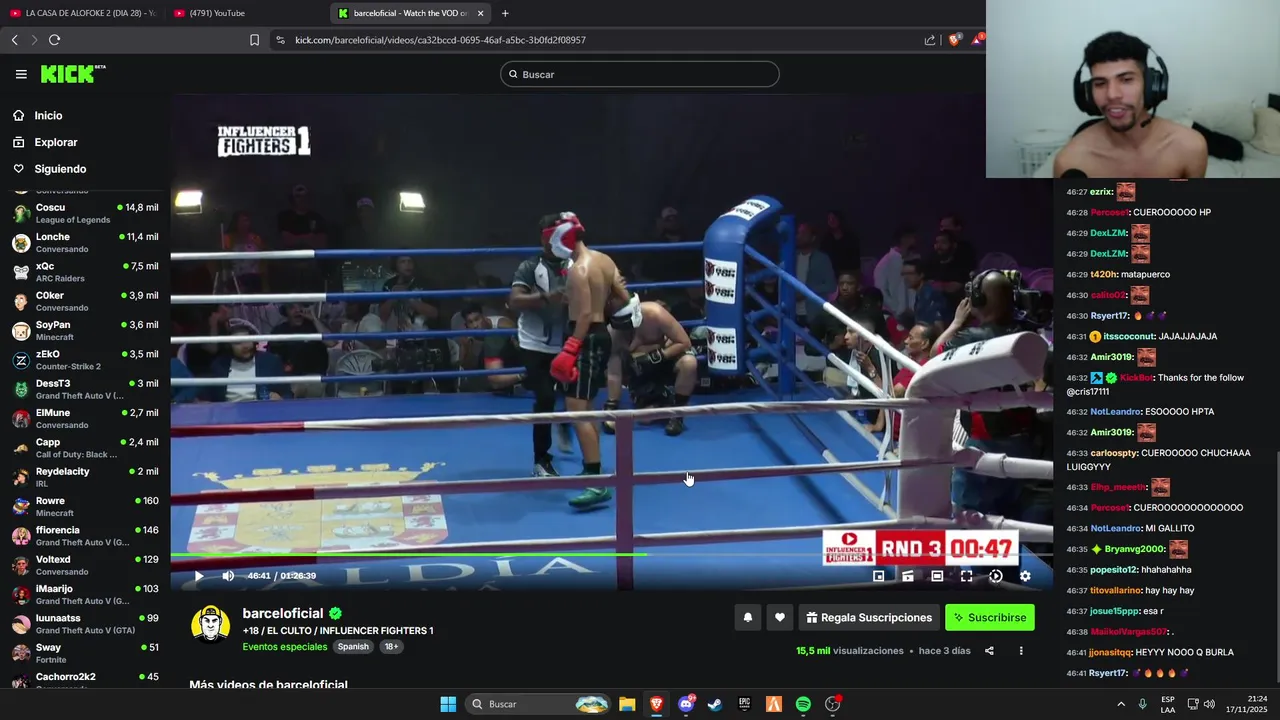Image resolution: width=1280 pixels, height=720 pixels.
Task: Open Rowre channel in sidebar
Action: click(85, 506)
